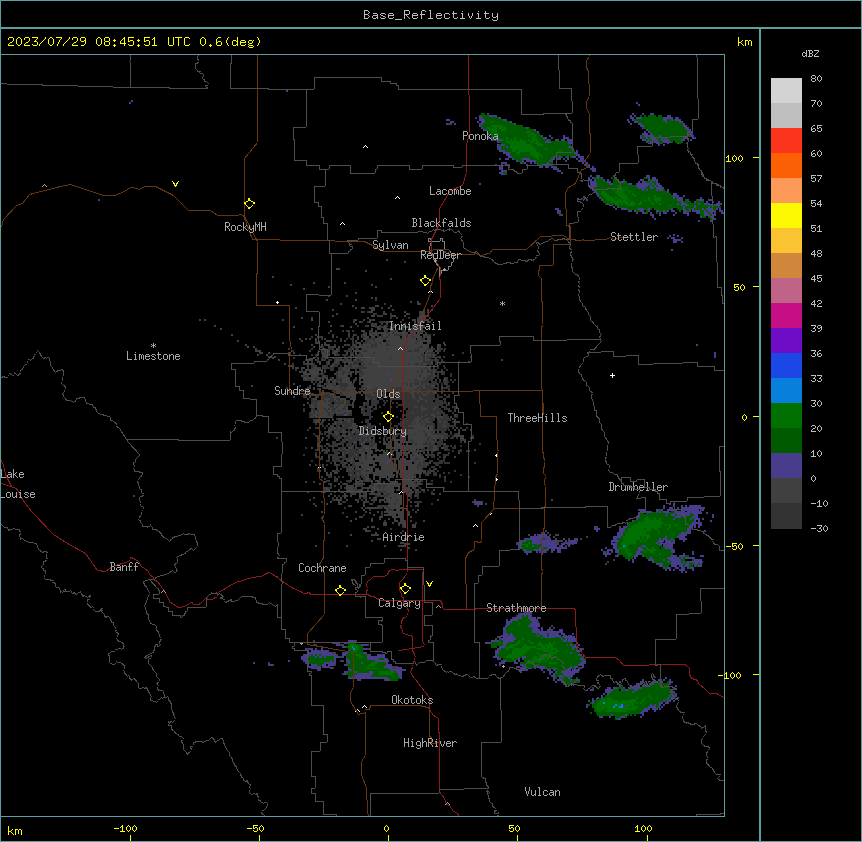
Task: Click the Okotoks city label
Action: pos(412,700)
